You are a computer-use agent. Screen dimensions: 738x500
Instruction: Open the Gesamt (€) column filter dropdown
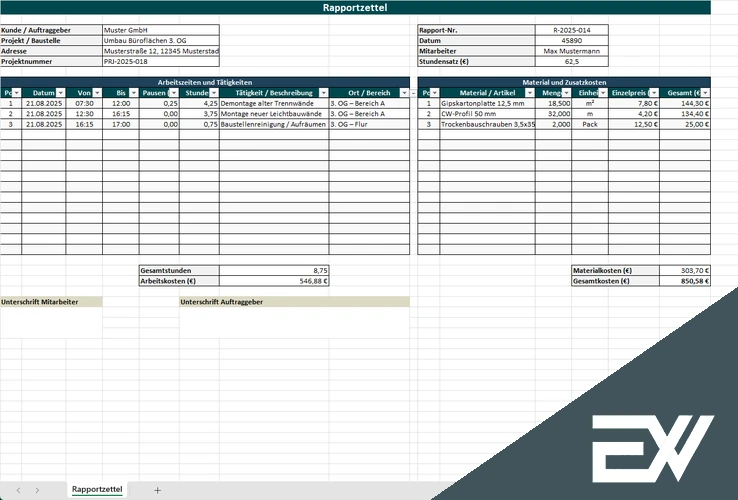(705, 93)
